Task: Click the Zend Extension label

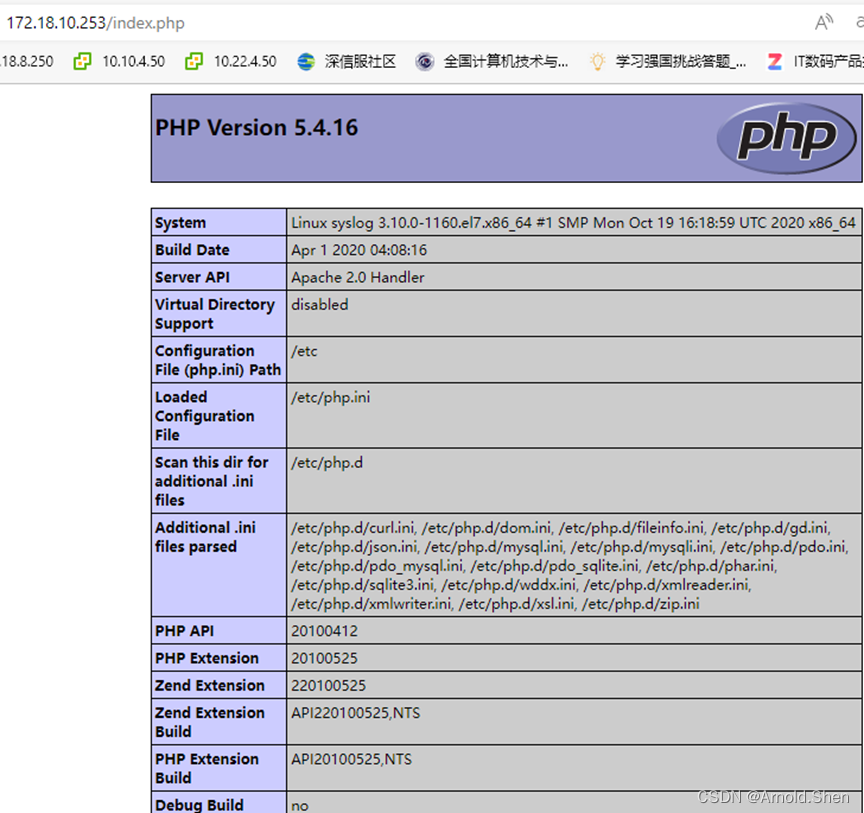Action: 209,685
